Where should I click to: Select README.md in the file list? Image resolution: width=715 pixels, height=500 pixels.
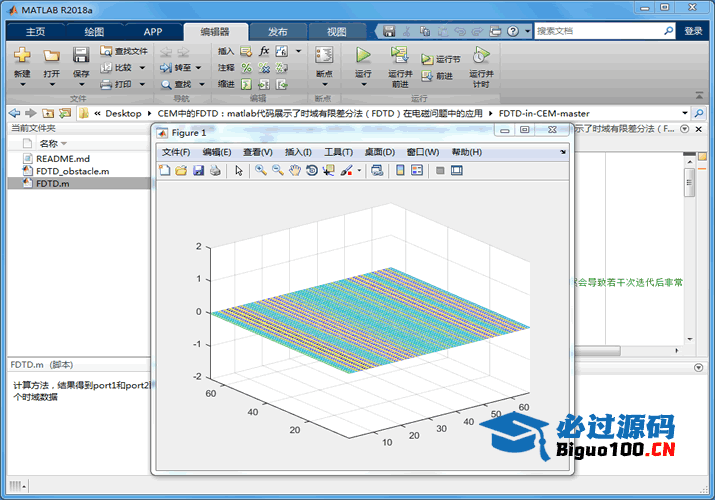click(63, 159)
